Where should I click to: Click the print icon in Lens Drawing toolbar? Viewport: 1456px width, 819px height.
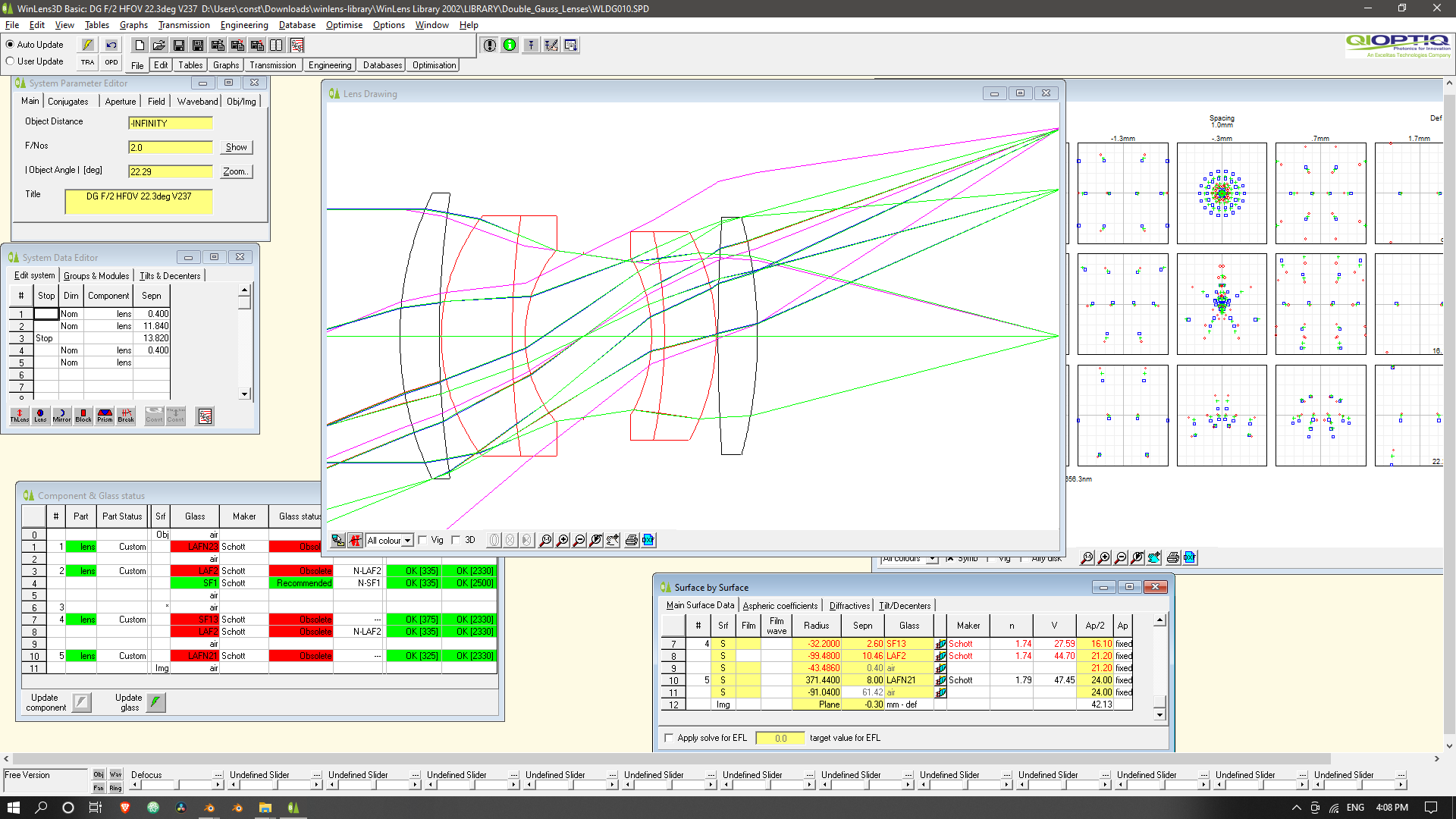[x=631, y=540]
